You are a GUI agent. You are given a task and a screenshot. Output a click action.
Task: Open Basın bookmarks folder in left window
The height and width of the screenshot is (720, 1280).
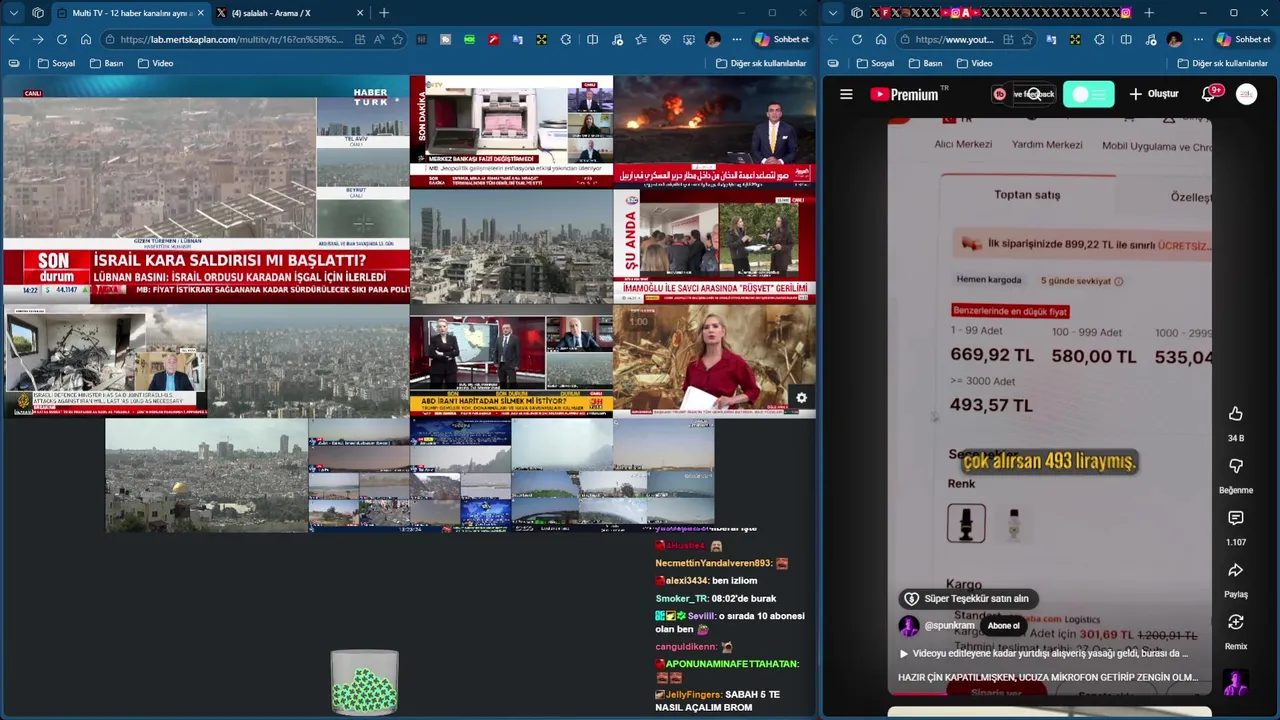106,63
